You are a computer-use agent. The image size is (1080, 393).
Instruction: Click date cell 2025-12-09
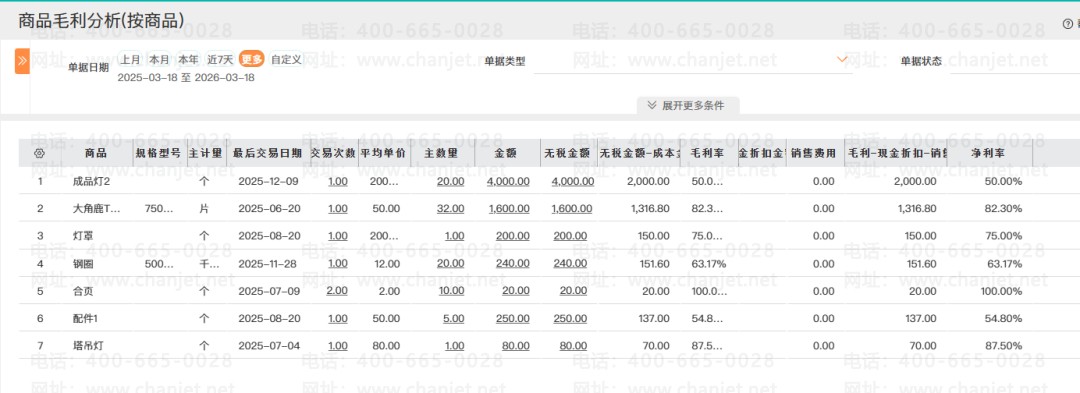269,182
